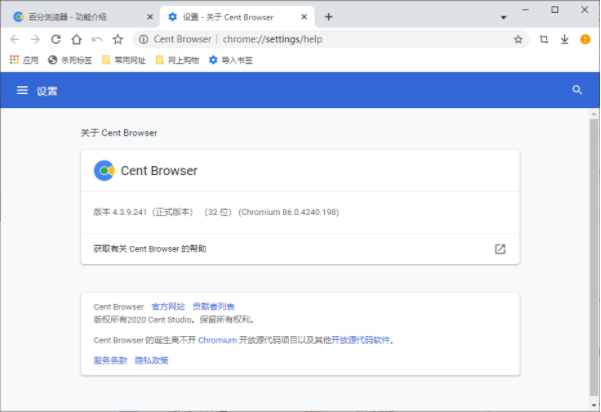Switch to the 百分浏览器 - 功能介绍 tab
This screenshot has height=412, width=601.
(80, 17)
